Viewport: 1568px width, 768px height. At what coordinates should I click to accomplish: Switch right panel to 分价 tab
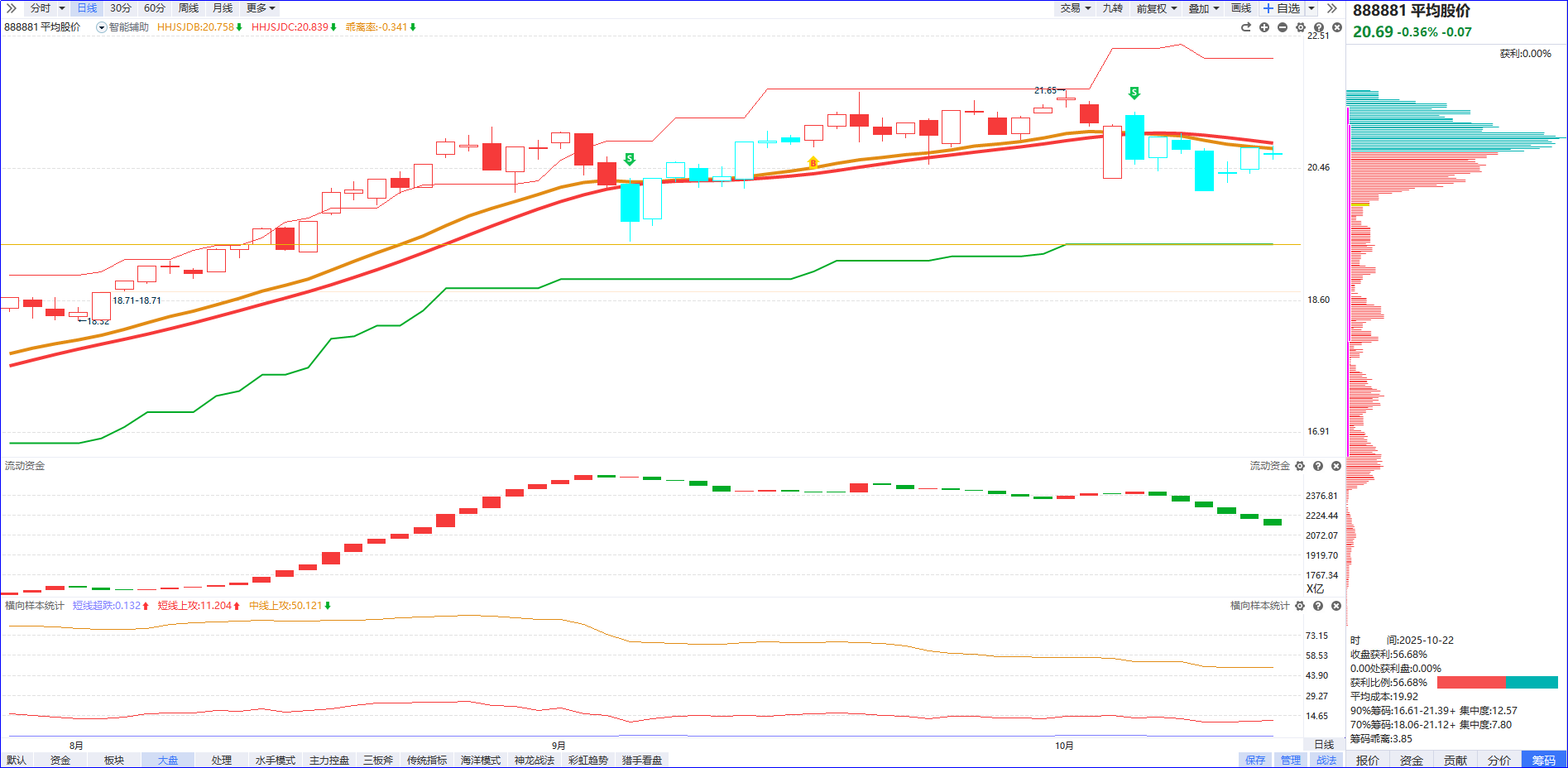1499,761
